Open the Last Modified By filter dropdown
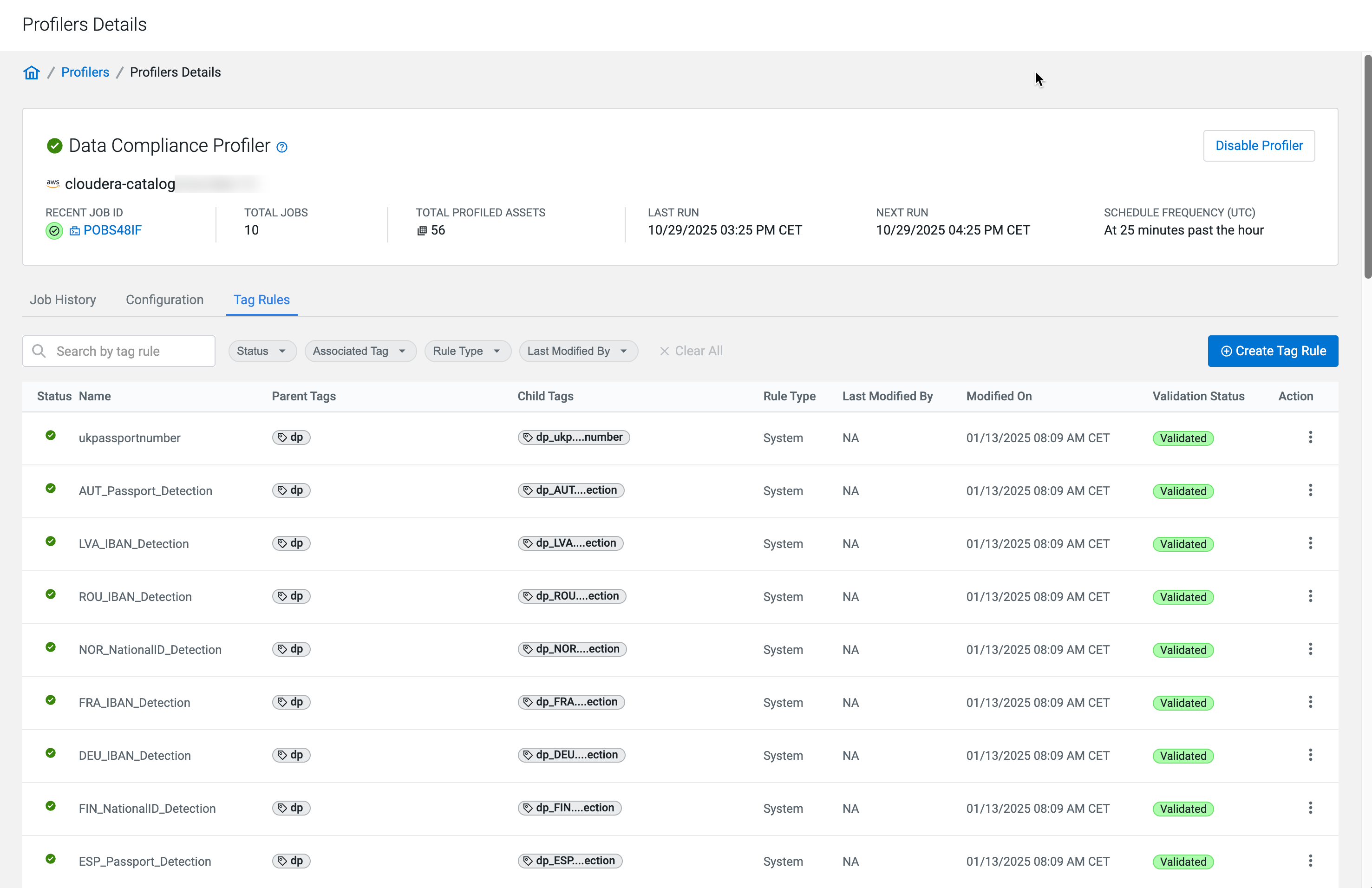Viewport: 1372px width, 888px height. click(x=578, y=351)
